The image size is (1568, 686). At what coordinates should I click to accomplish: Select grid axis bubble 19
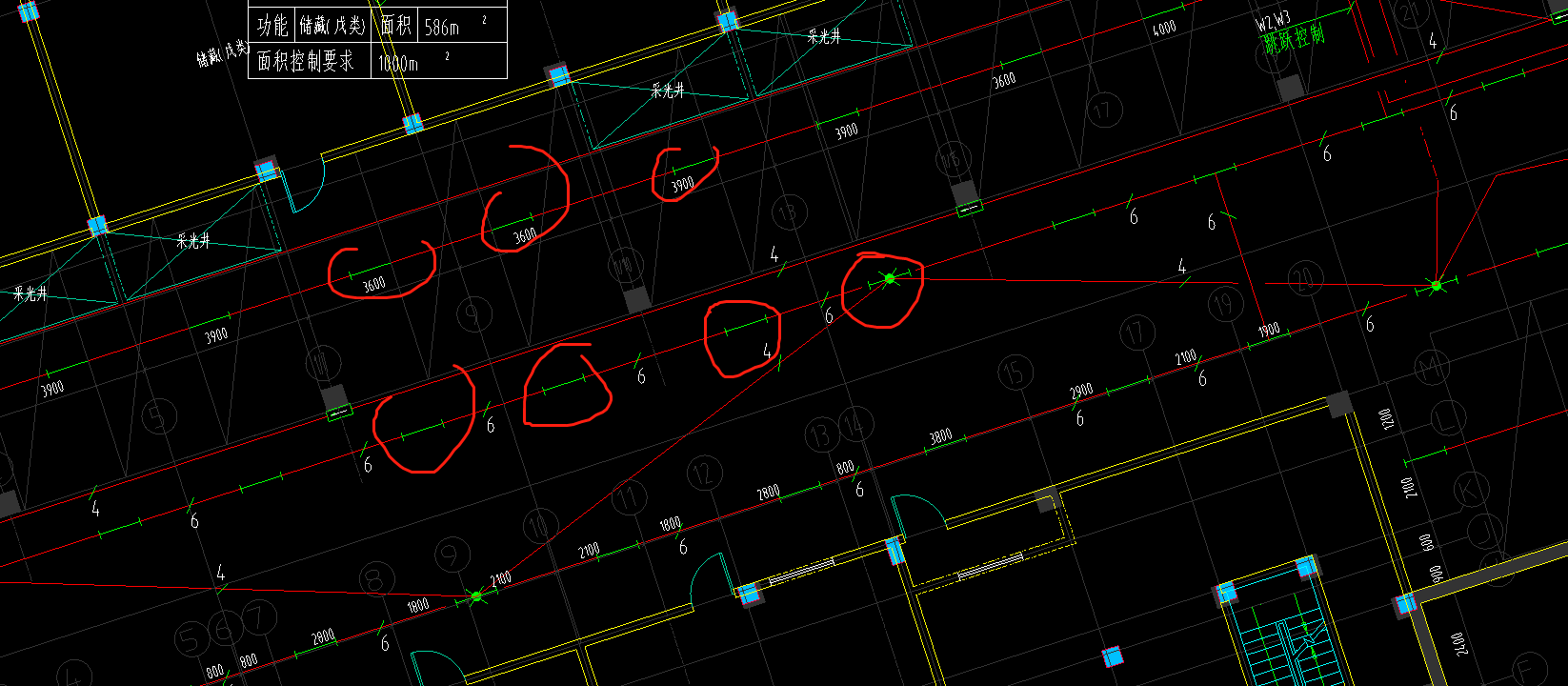point(1224,305)
